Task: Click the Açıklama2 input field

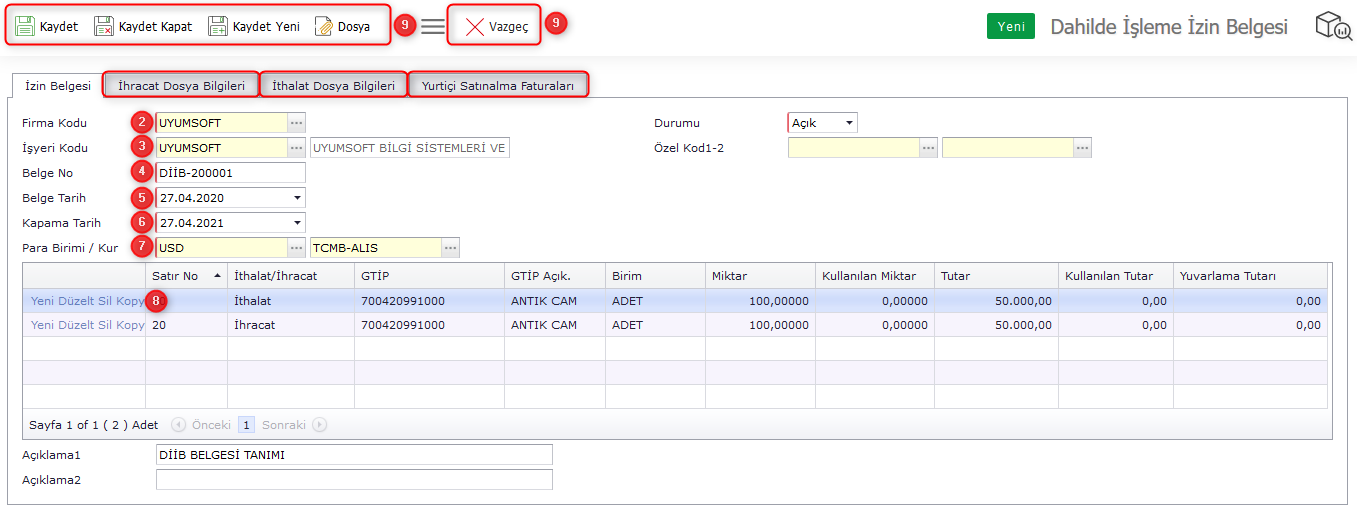Action: pos(354,480)
